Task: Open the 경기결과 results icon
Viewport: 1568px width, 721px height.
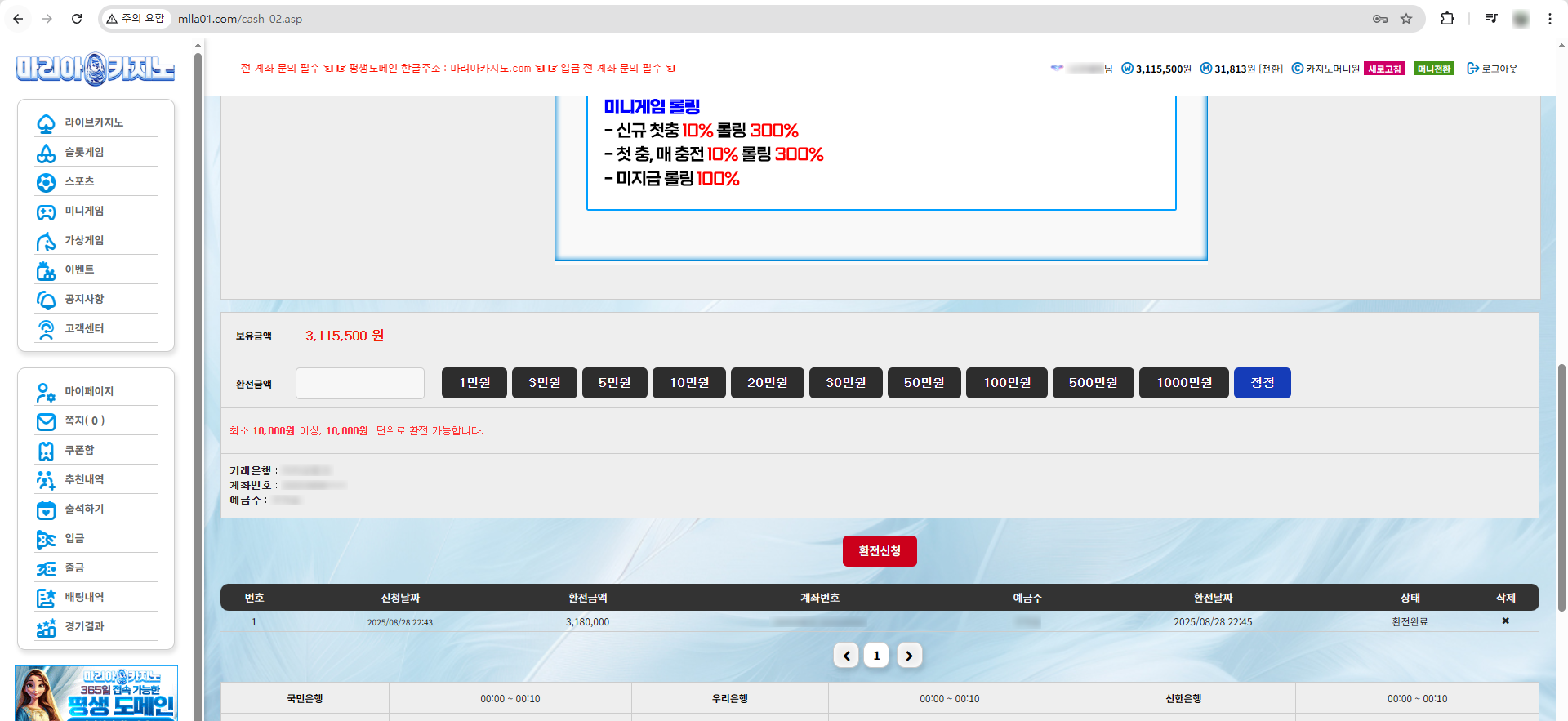Action: [x=47, y=627]
